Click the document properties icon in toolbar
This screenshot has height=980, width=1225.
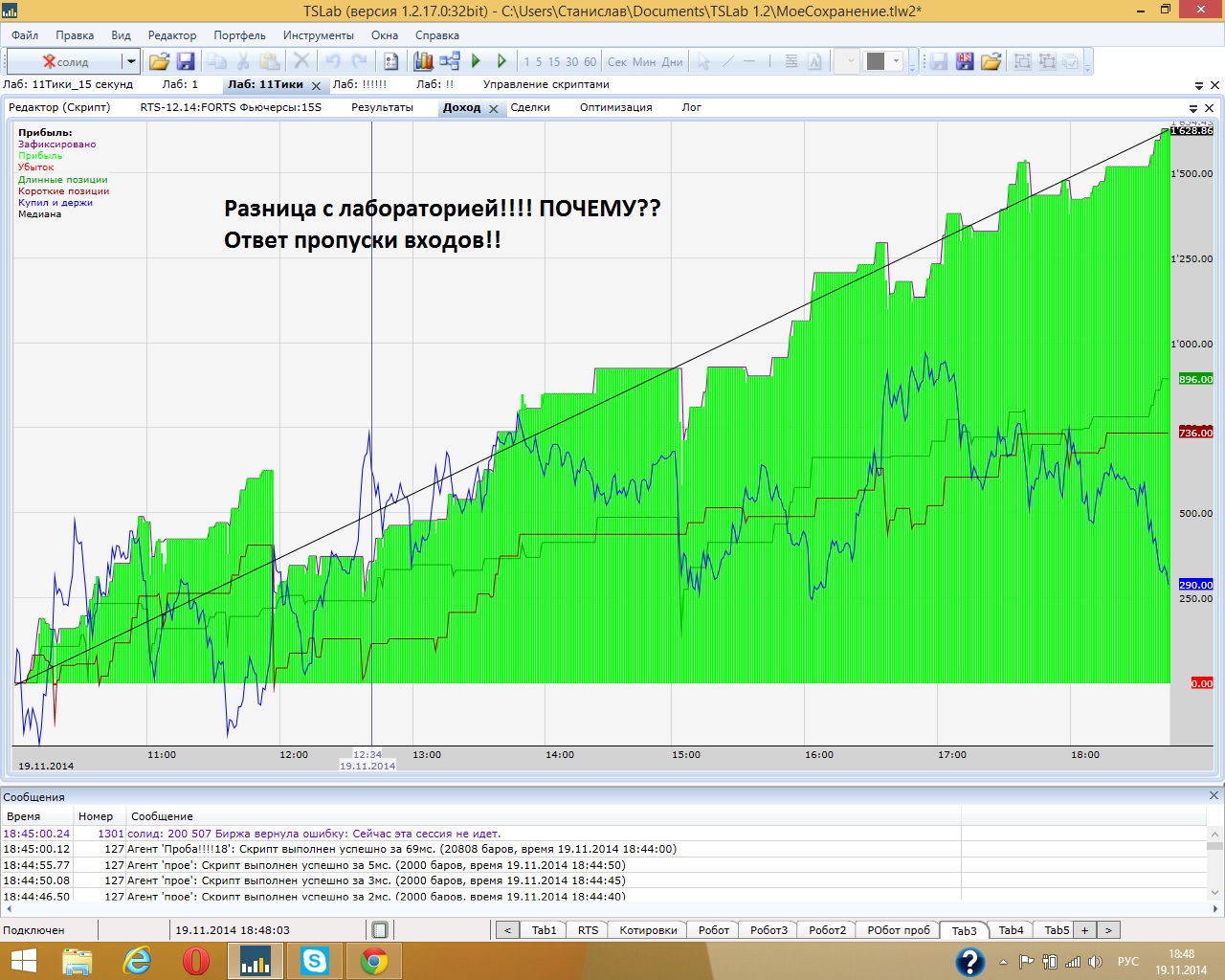click(x=390, y=62)
